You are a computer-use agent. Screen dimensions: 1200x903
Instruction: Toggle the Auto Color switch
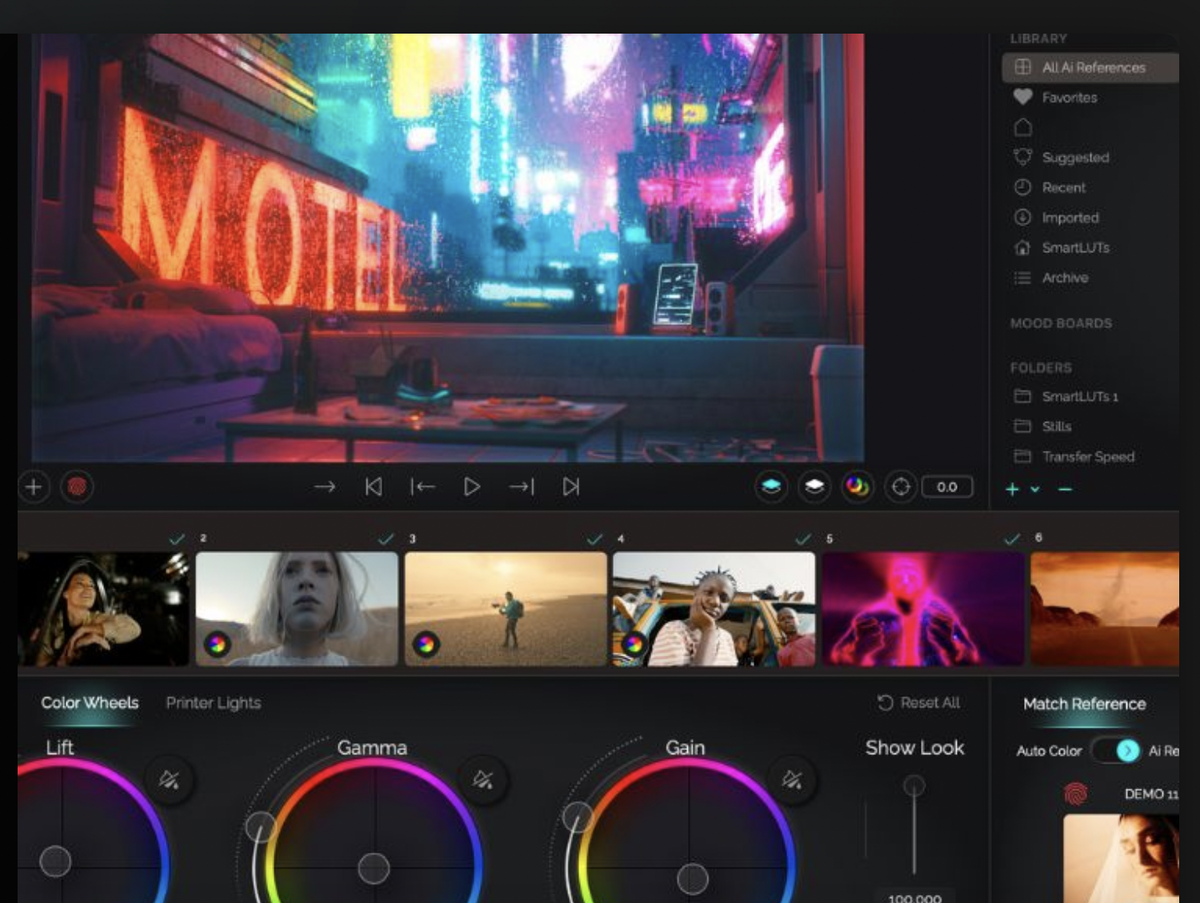1116,751
